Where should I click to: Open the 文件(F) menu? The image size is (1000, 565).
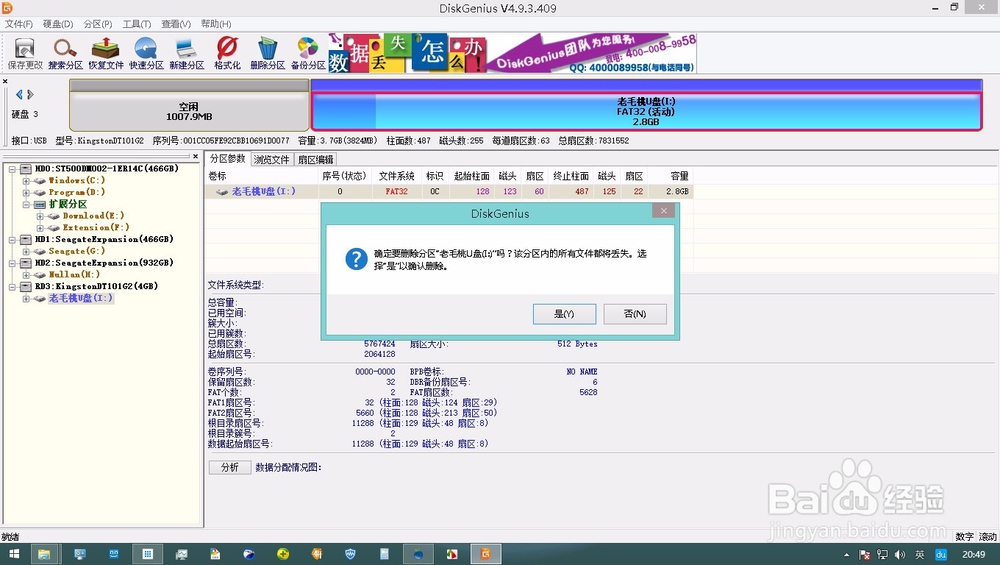18,24
